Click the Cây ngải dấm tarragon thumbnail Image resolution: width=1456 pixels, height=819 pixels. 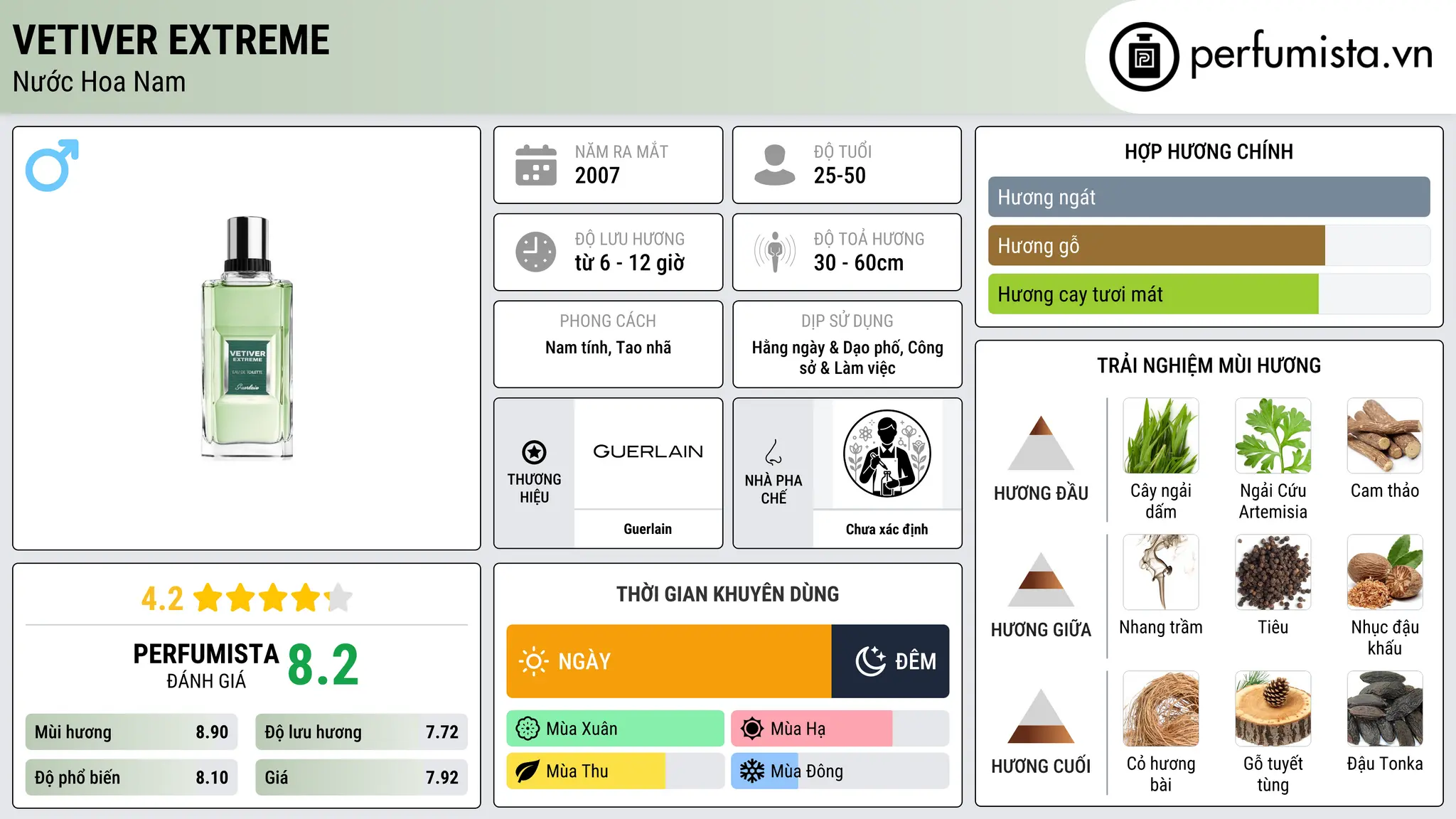[1161, 436]
